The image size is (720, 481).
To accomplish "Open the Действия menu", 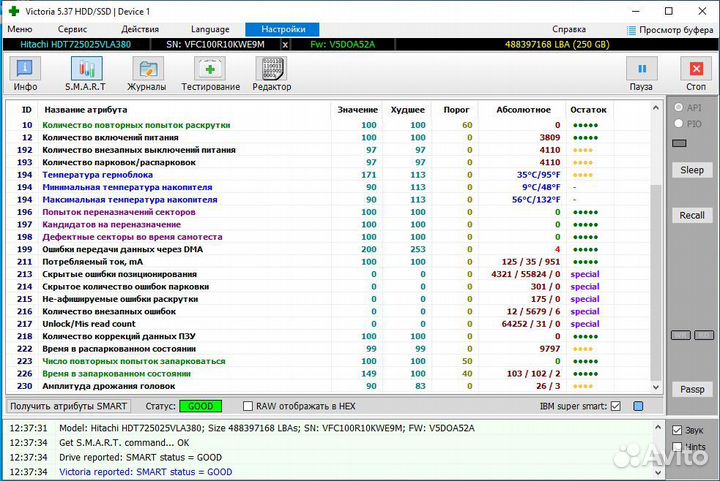I will 140,30.
